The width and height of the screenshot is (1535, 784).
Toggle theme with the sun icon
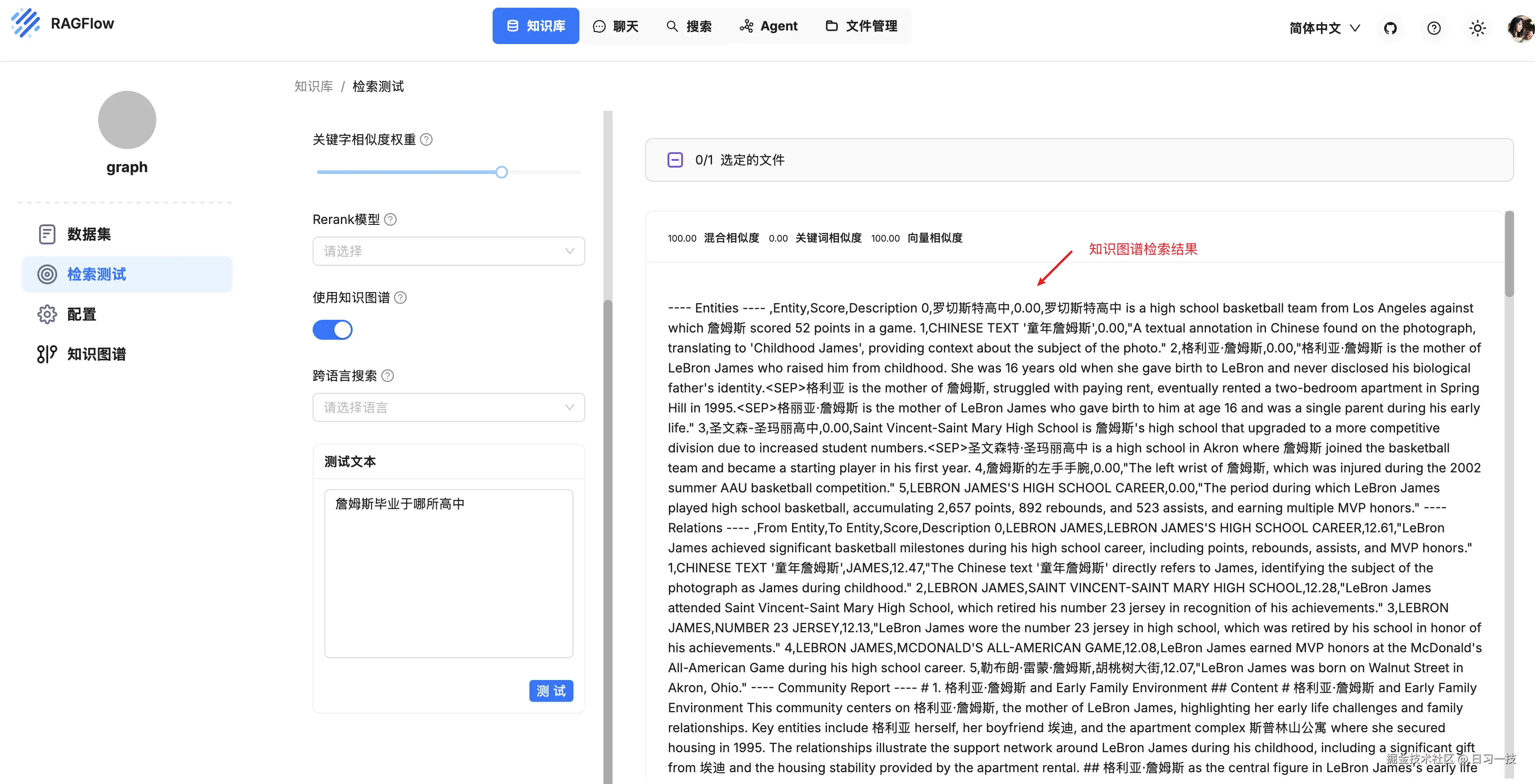1477,28
